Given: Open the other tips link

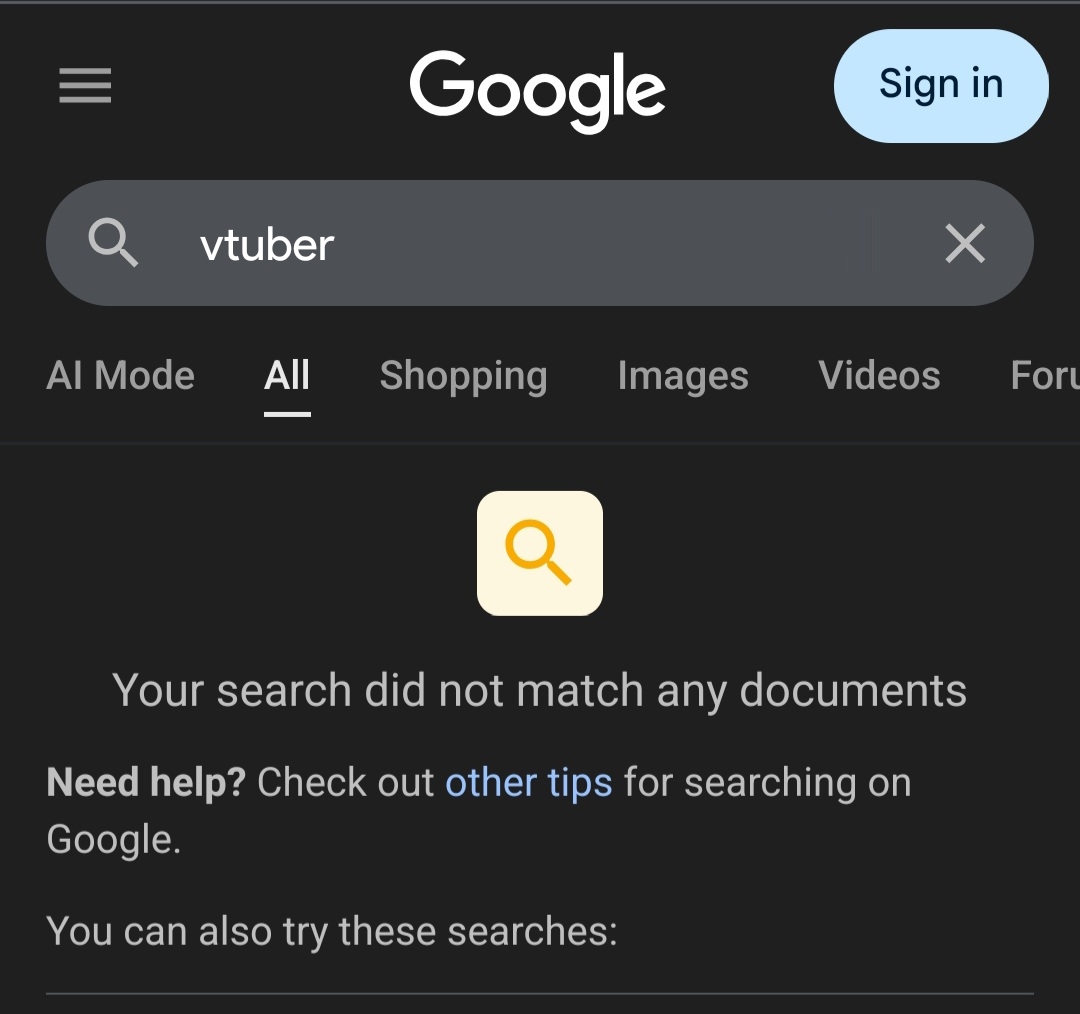Looking at the screenshot, I should tap(528, 783).
